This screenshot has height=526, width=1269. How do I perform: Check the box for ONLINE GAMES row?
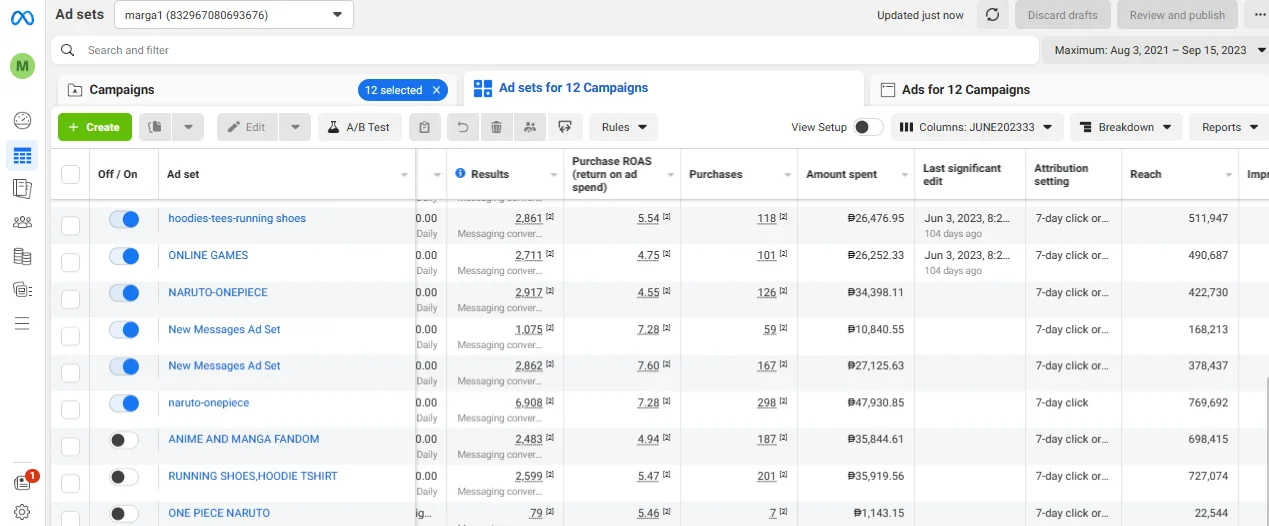[70, 263]
